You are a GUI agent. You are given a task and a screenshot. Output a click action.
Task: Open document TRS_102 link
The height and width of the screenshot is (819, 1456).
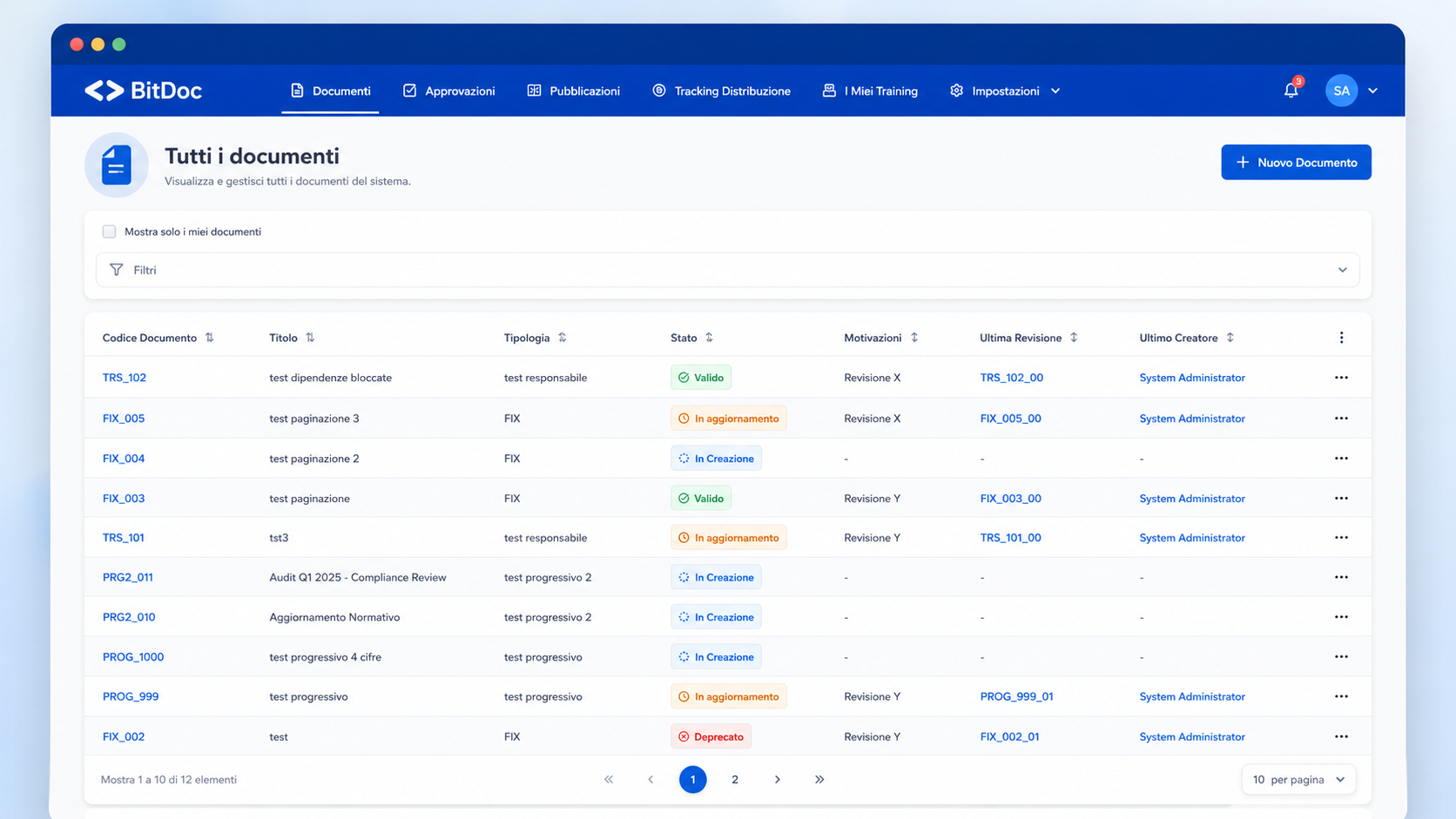click(x=125, y=378)
